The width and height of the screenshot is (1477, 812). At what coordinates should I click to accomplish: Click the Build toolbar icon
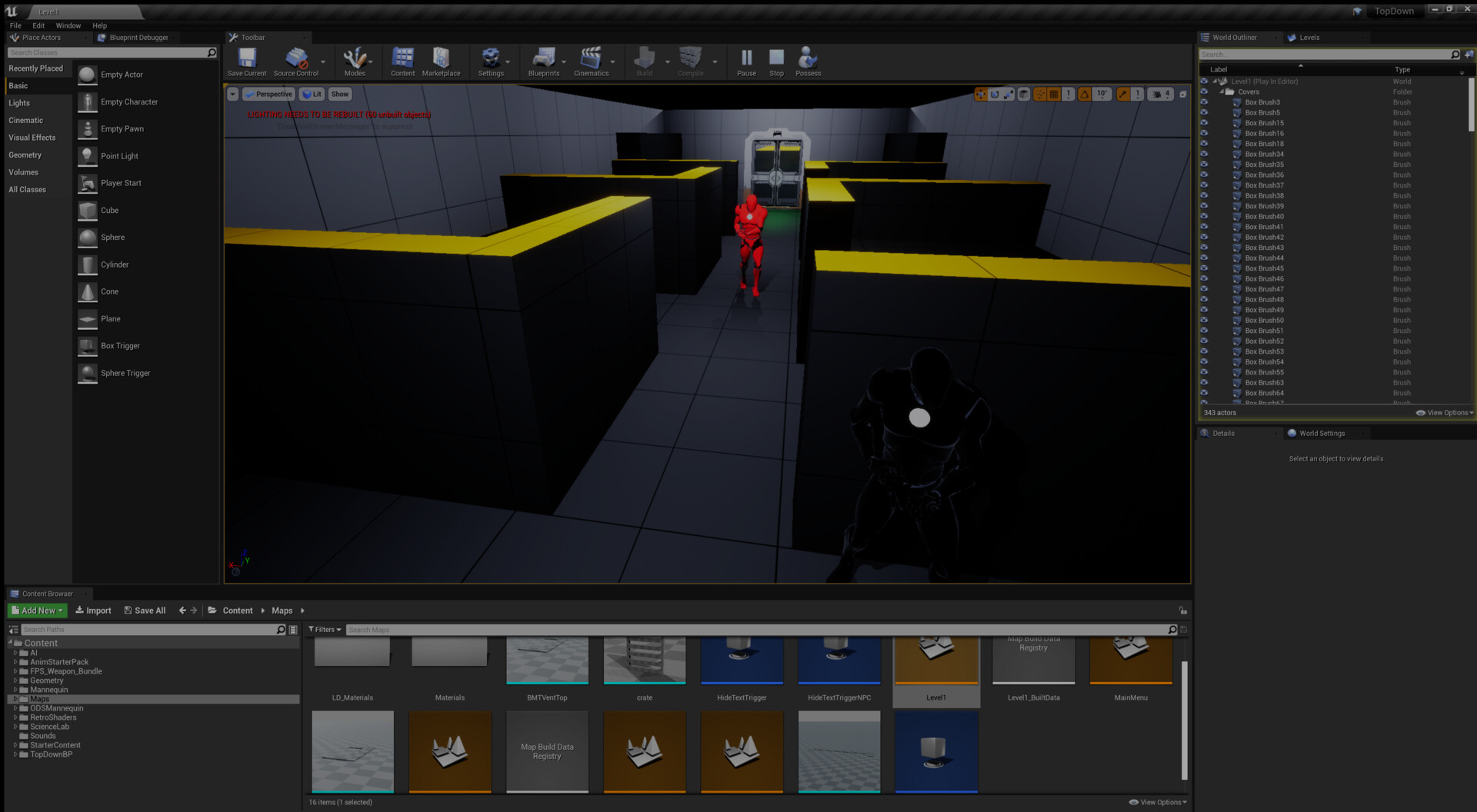tap(645, 62)
